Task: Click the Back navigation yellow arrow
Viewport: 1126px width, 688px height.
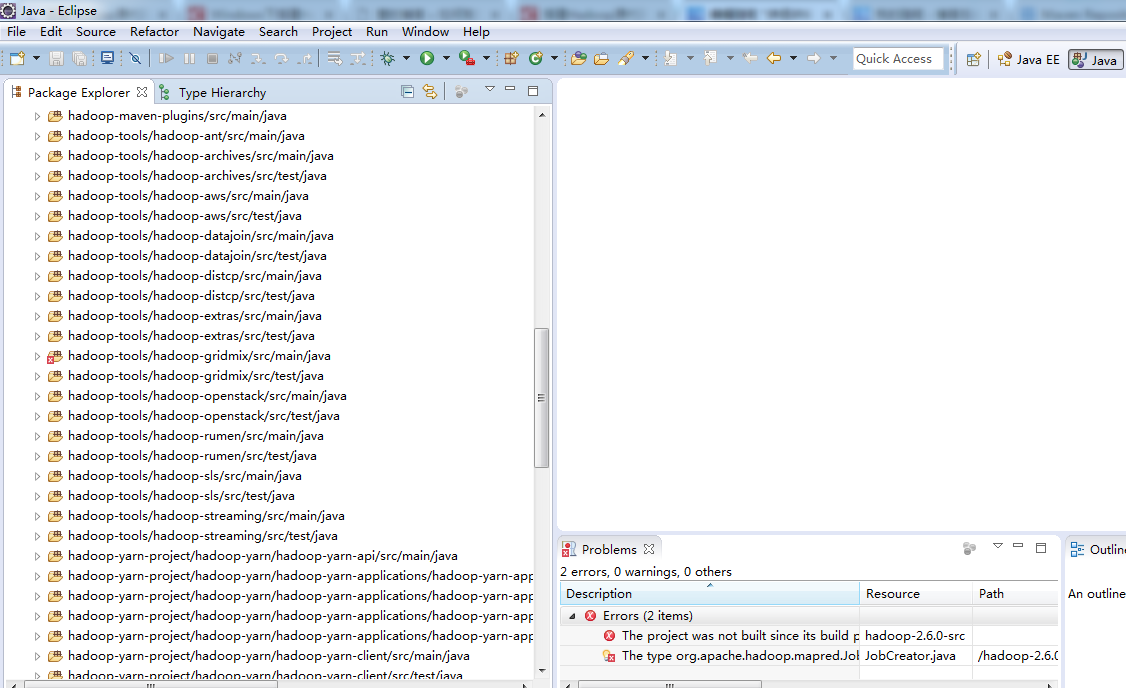Action: pyautogui.click(x=773, y=58)
